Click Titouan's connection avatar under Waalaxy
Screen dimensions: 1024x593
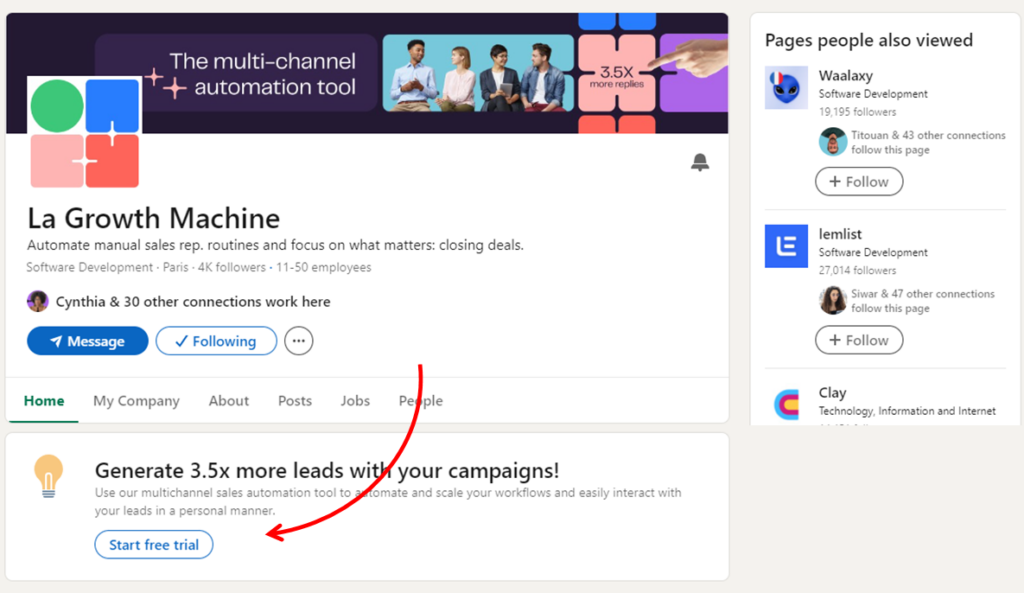pos(832,142)
